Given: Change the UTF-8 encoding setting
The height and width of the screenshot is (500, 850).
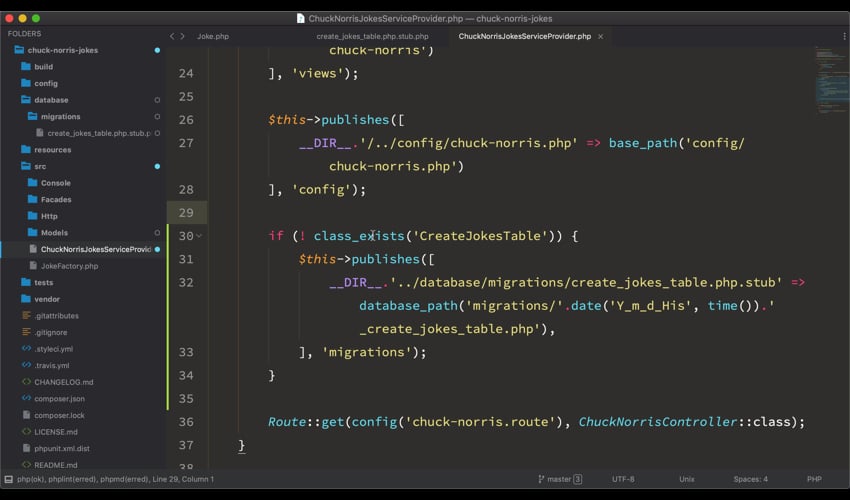Looking at the screenshot, I should pos(623,479).
